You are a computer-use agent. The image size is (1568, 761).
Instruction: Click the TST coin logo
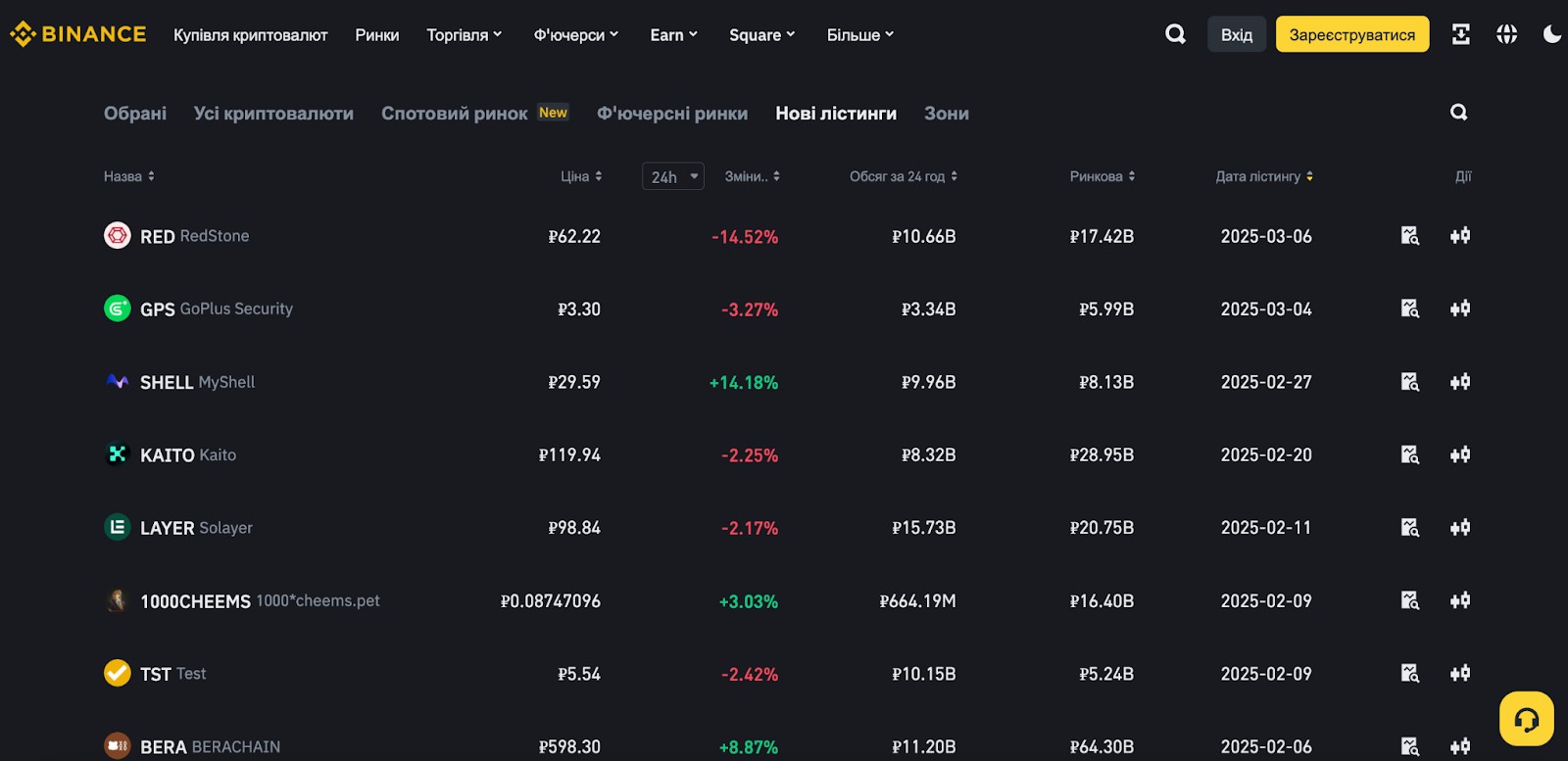coord(118,674)
